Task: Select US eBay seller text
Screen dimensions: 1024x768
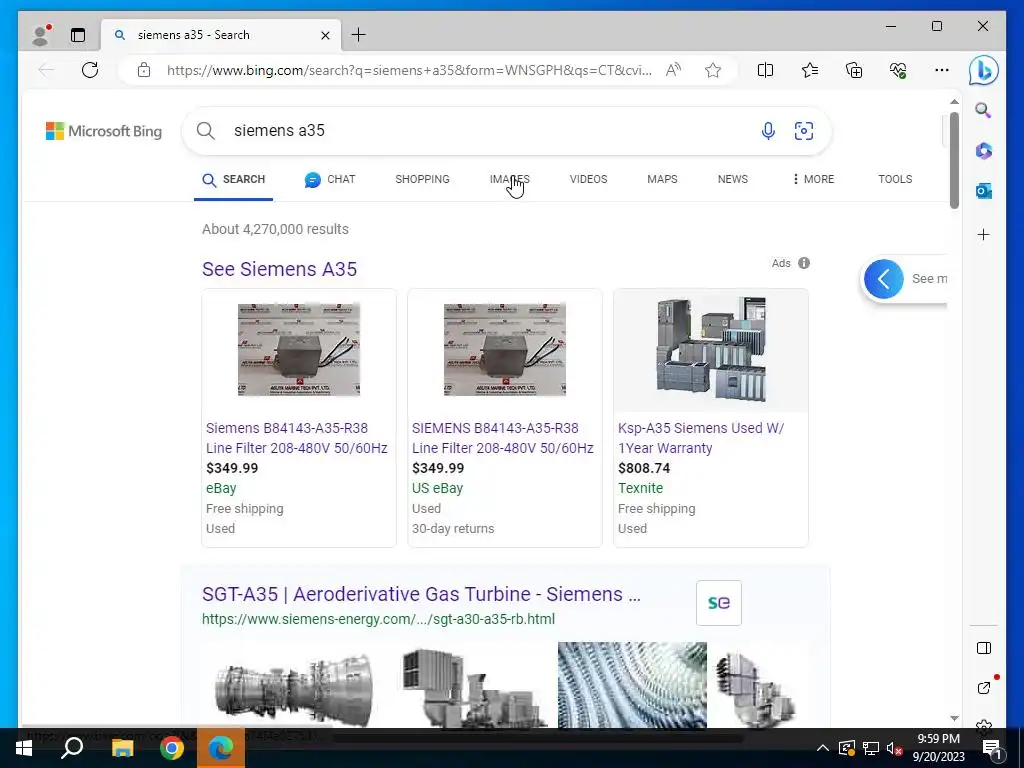Action: point(437,488)
